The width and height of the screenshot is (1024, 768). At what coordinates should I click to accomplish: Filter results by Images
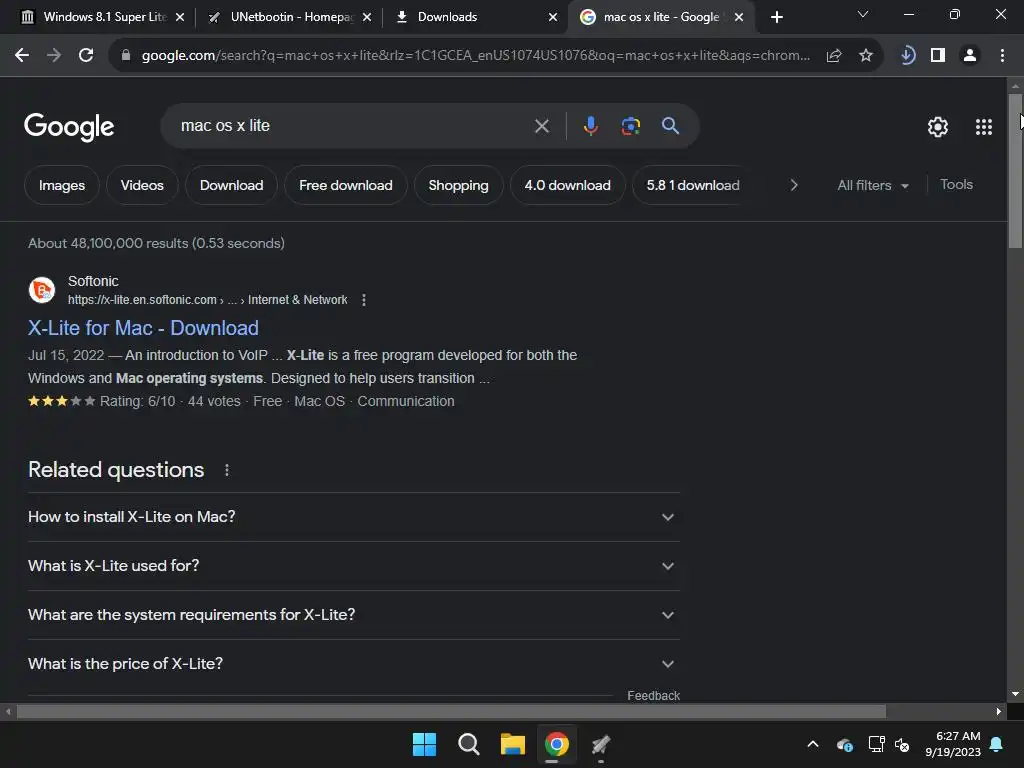[x=62, y=185]
